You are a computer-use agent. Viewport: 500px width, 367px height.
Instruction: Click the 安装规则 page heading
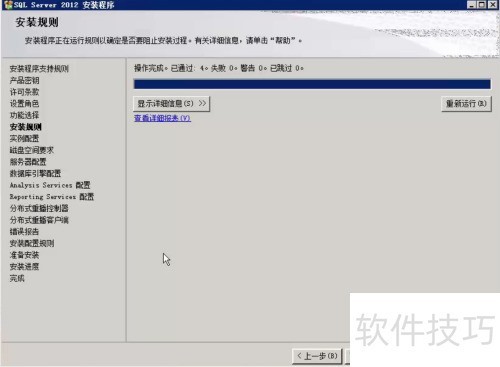point(37,23)
